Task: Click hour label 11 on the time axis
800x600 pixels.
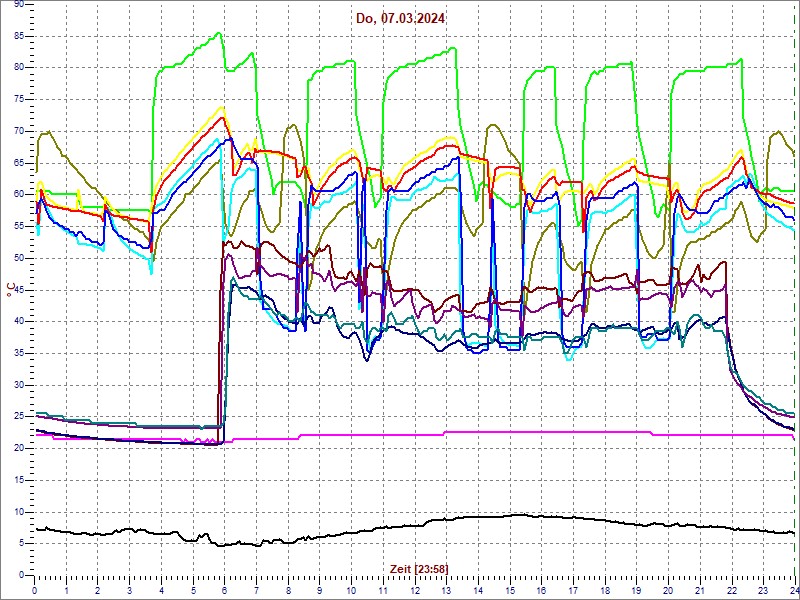Action: pos(383,590)
